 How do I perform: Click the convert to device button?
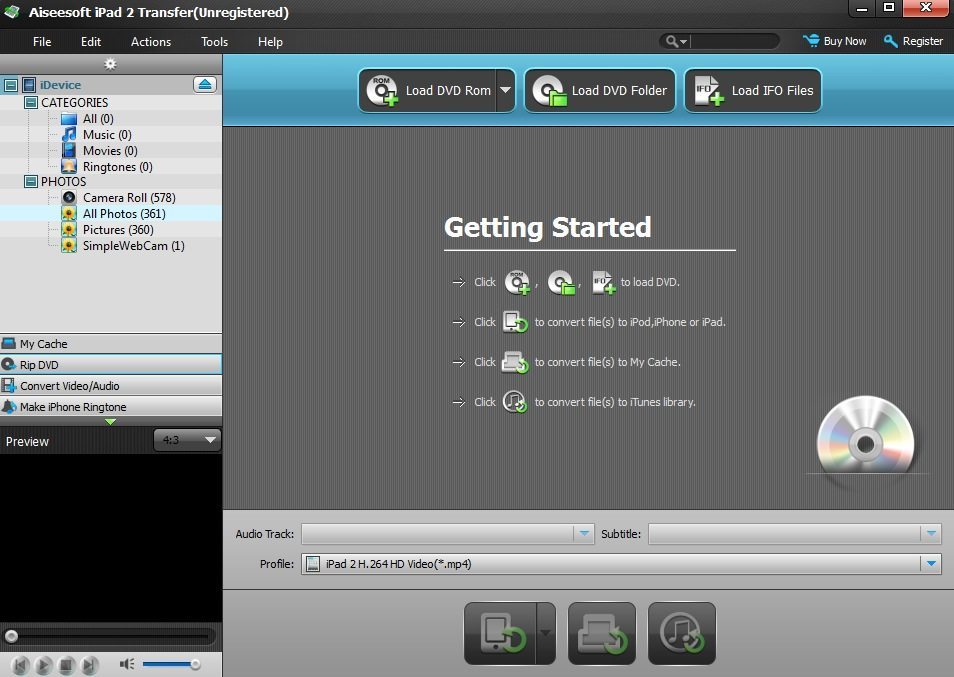(x=500, y=633)
